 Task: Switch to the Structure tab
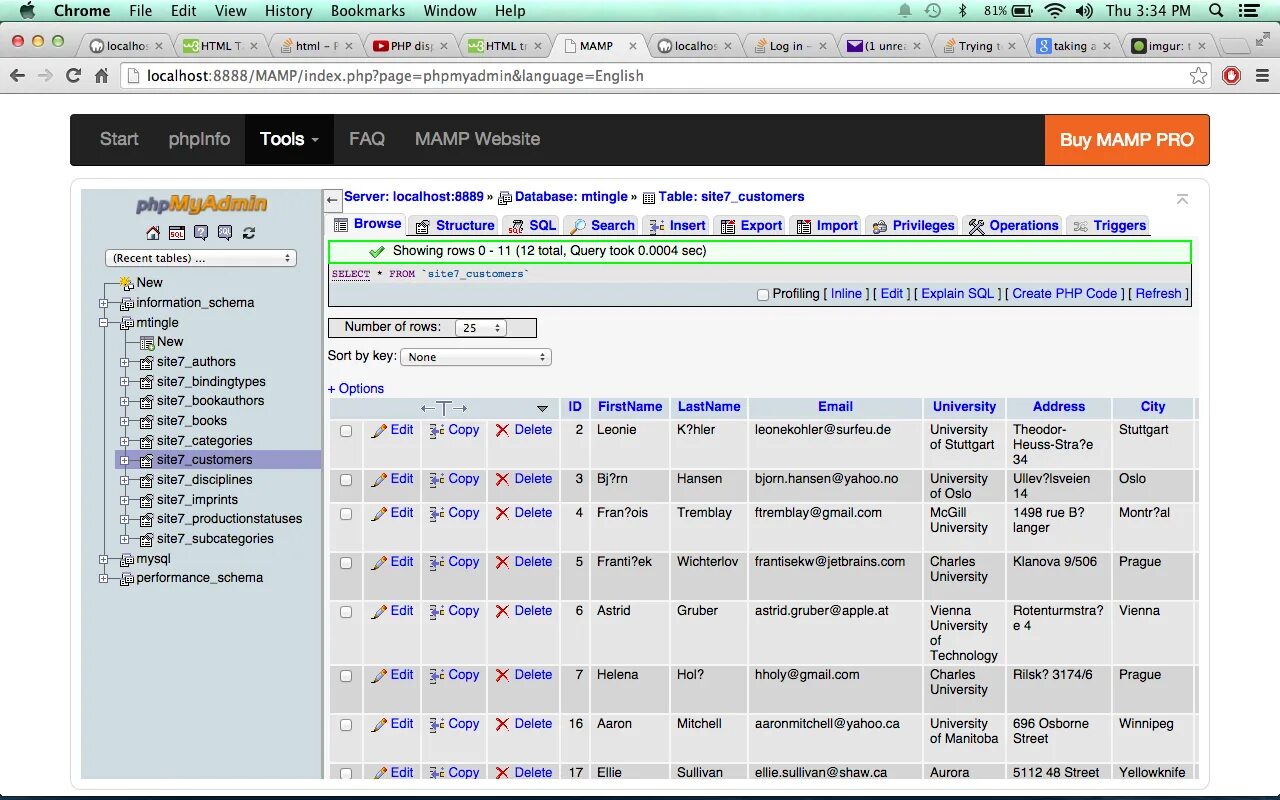[455, 226]
